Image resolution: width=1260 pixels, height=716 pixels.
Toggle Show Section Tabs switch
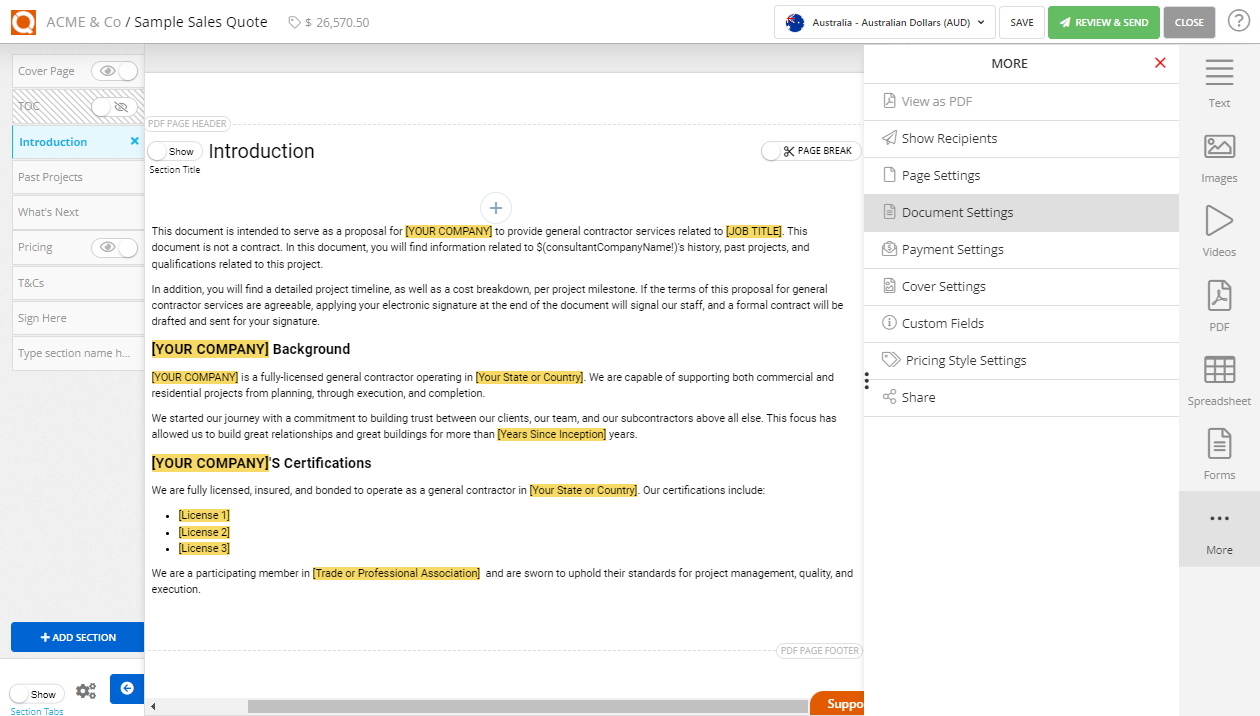[x=37, y=693]
